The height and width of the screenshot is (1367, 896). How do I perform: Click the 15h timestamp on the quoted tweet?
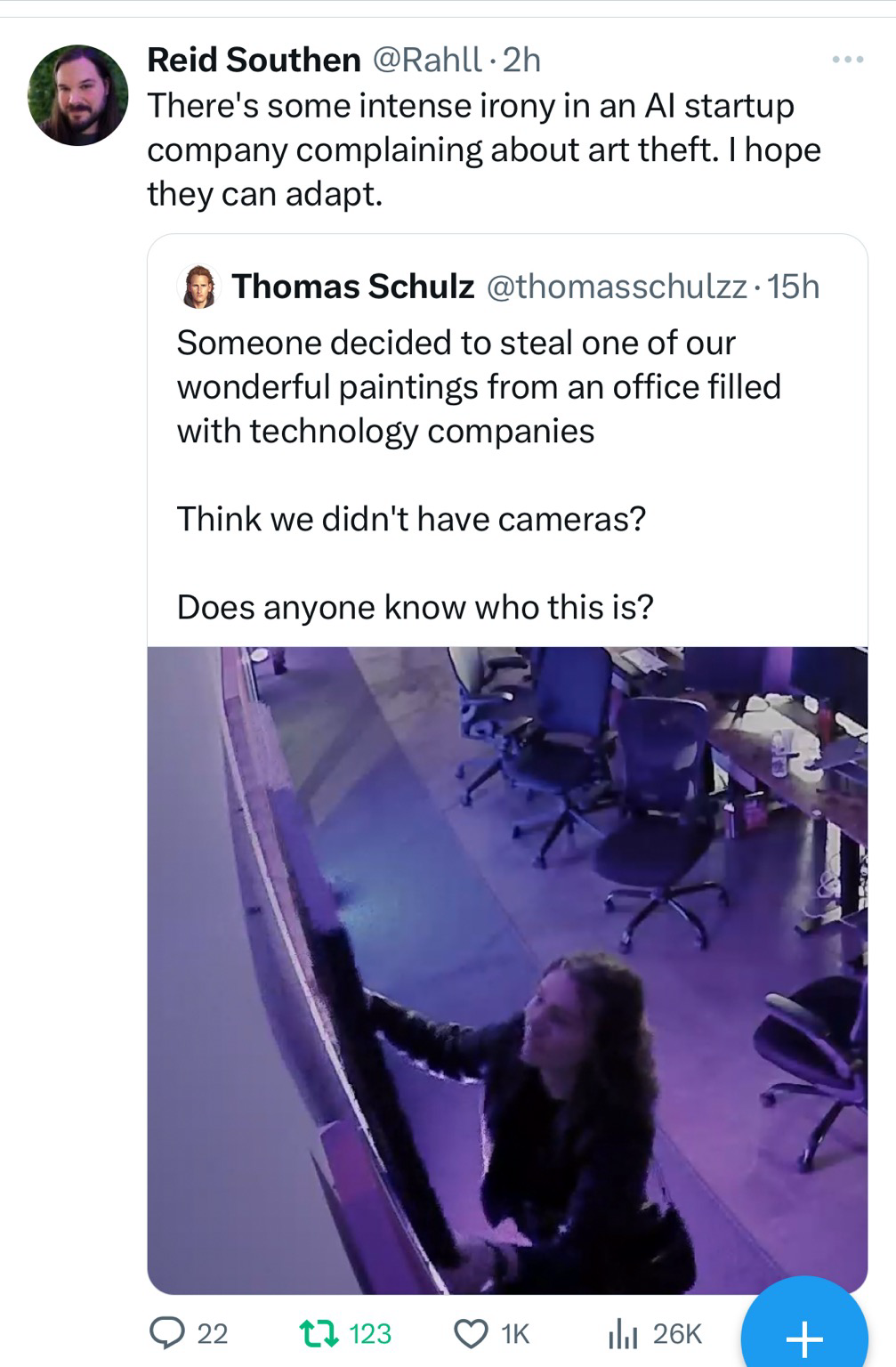[x=793, y=287]
